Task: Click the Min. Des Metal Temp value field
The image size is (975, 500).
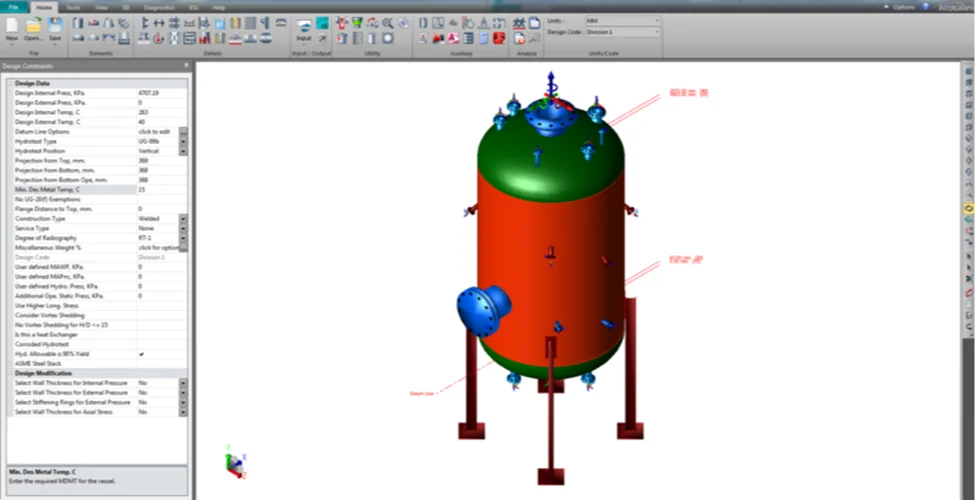Action: pos(162,190)
